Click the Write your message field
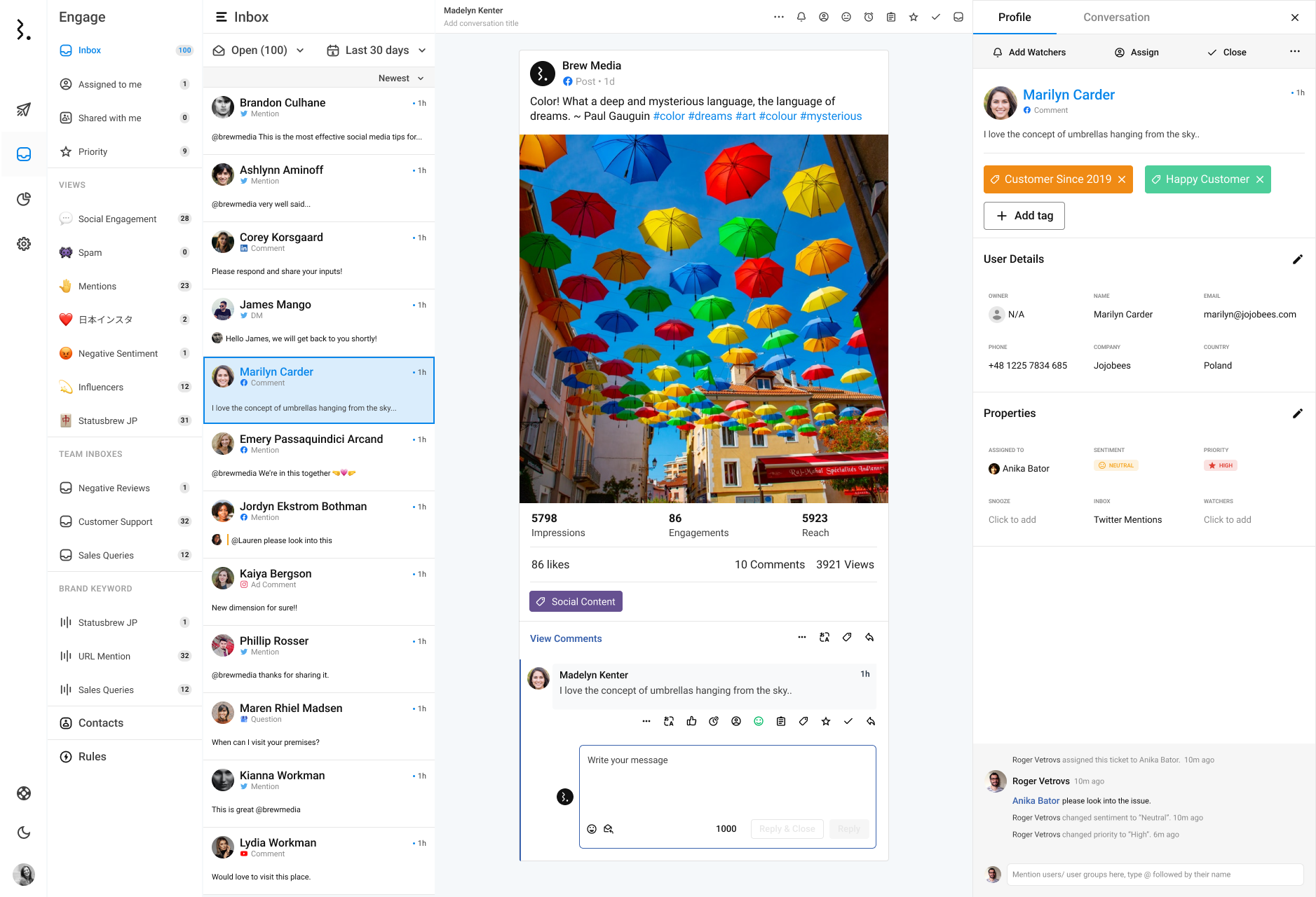 coord(727,781)
